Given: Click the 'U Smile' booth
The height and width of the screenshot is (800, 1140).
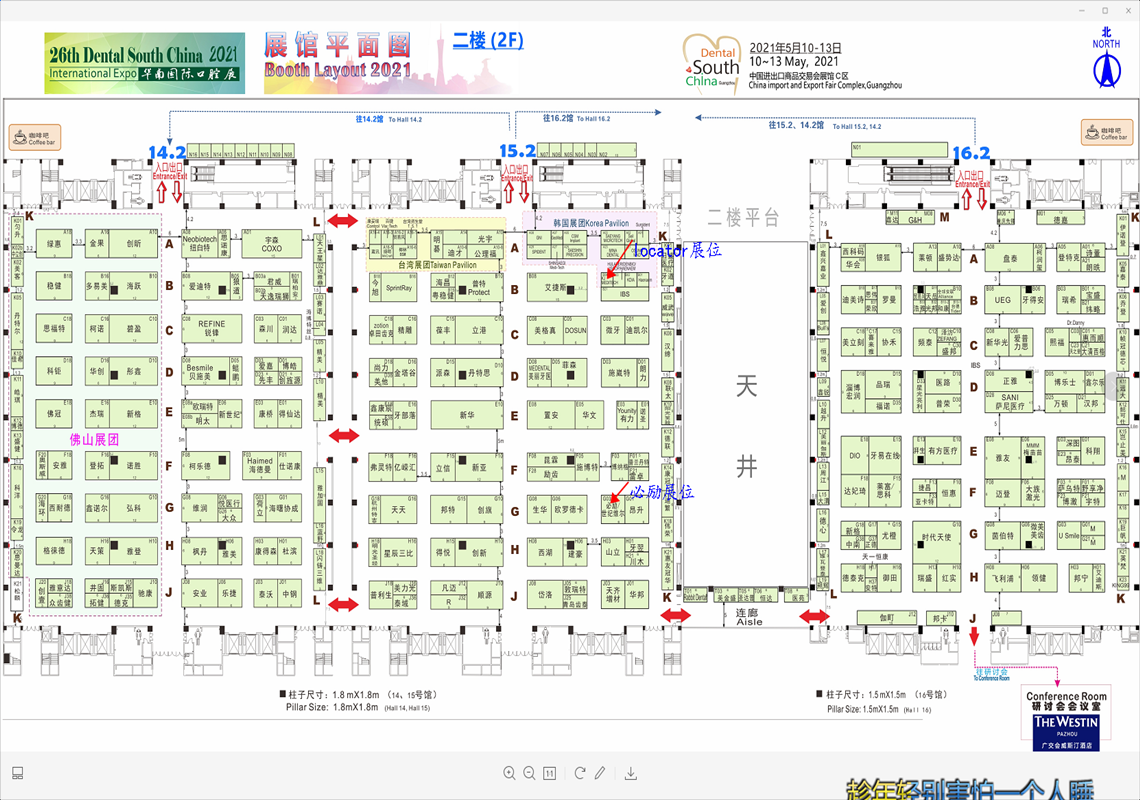Looking at the screenshot, I should [1068, 535].
